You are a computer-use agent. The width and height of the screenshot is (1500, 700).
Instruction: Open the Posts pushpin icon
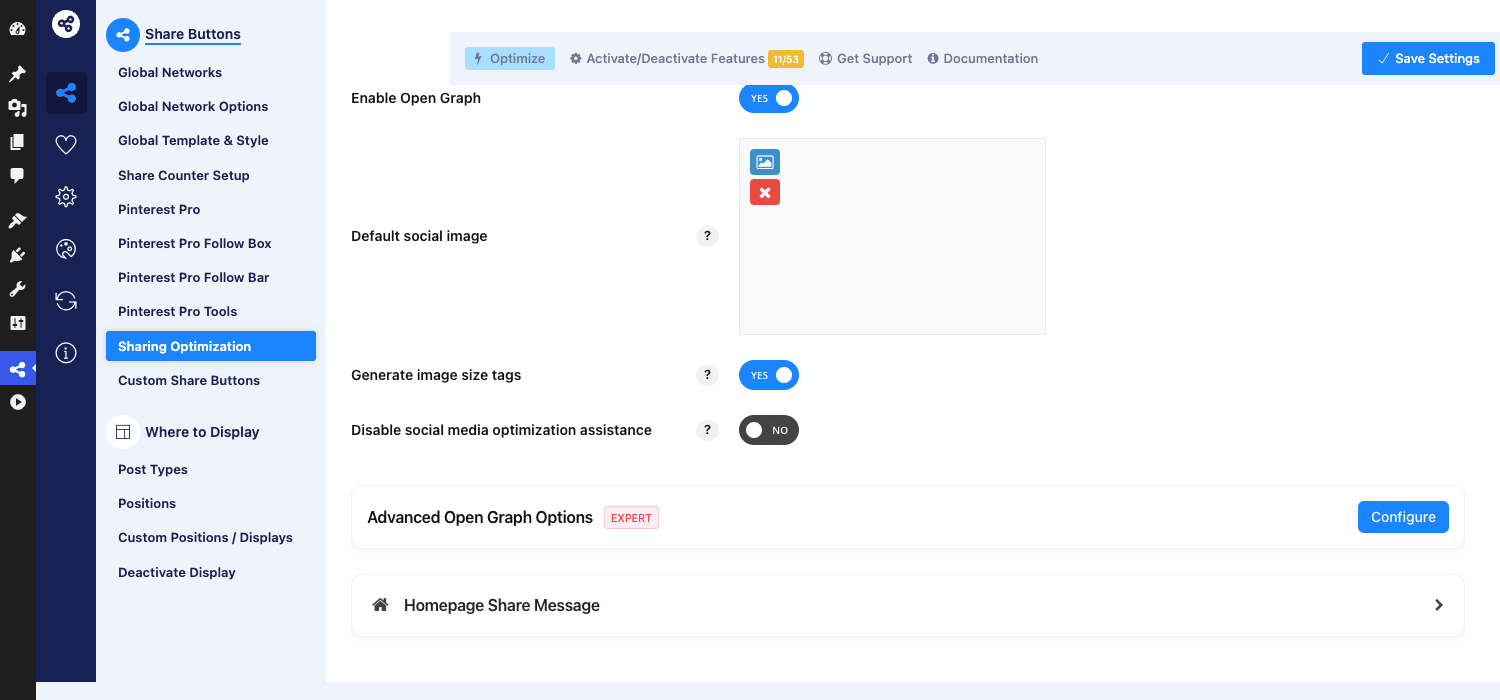[17, 74]
